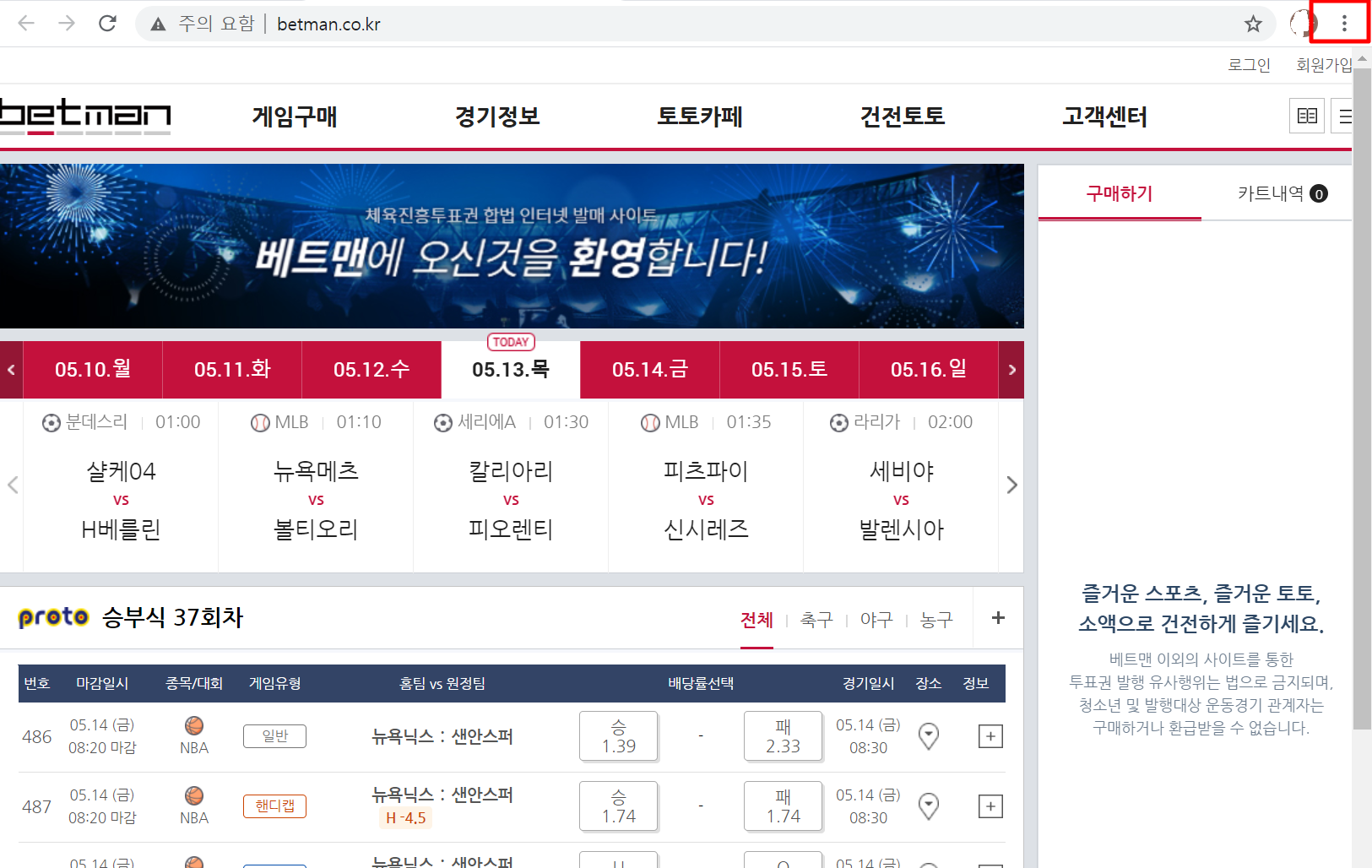
Task: Show next week in date bar
Action: (1011, 370)
